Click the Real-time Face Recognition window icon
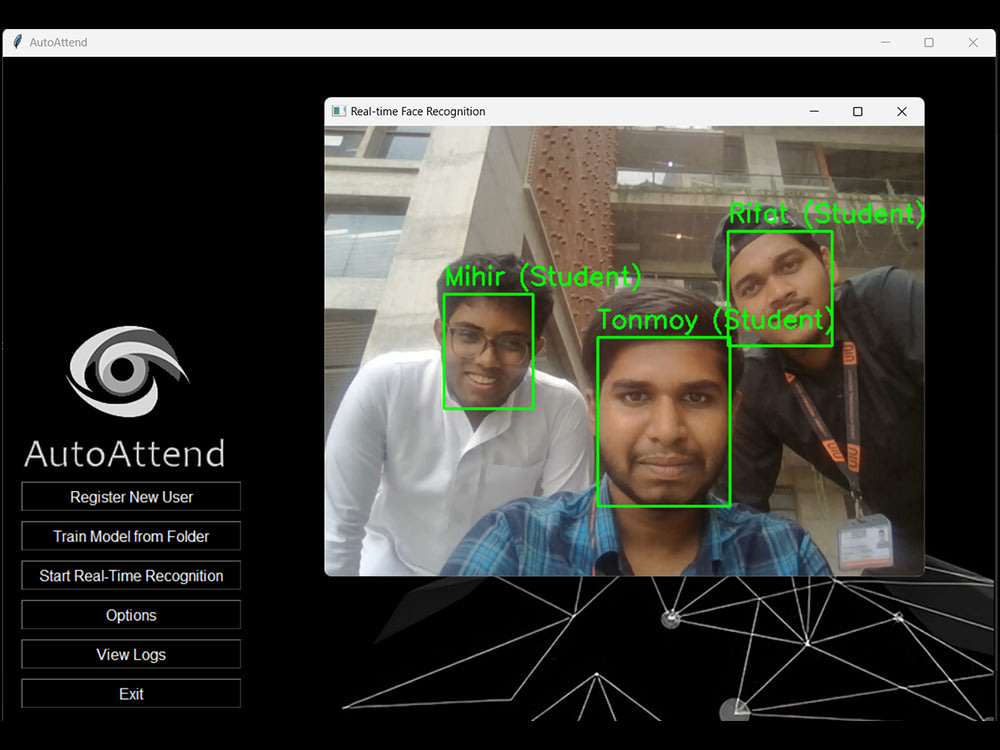 click(339, 112)
